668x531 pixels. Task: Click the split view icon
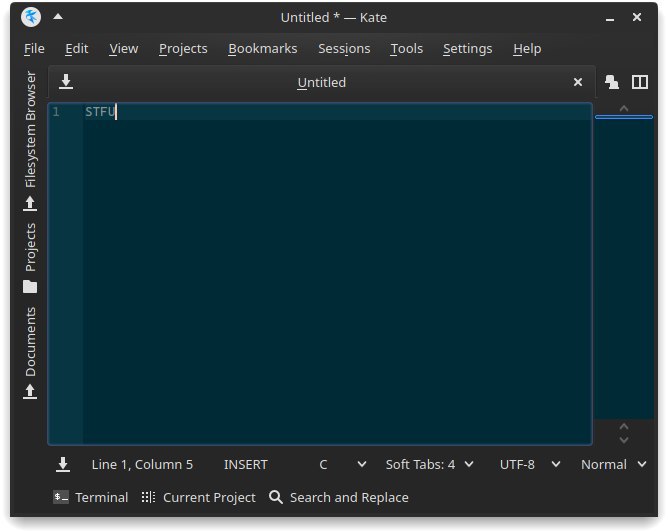pos(640,82)
